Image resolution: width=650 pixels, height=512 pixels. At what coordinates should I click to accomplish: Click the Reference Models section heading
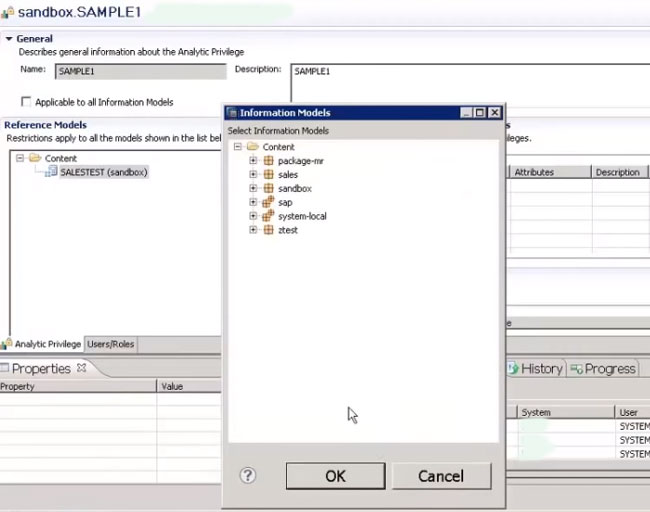(x=45, y=125)
